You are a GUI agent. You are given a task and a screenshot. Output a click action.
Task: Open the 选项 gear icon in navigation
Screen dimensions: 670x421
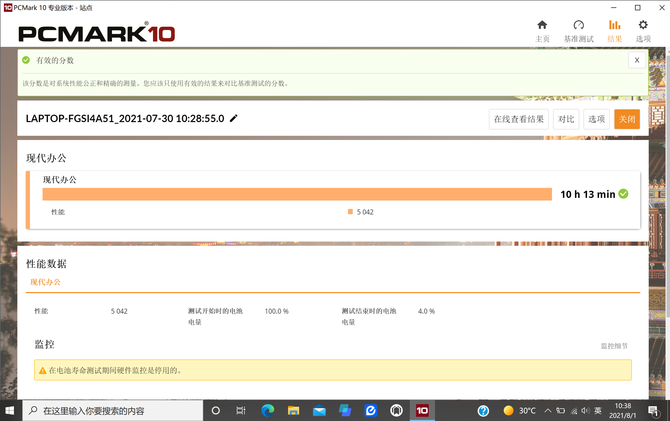pyautogui.click(x=643, y=25)
